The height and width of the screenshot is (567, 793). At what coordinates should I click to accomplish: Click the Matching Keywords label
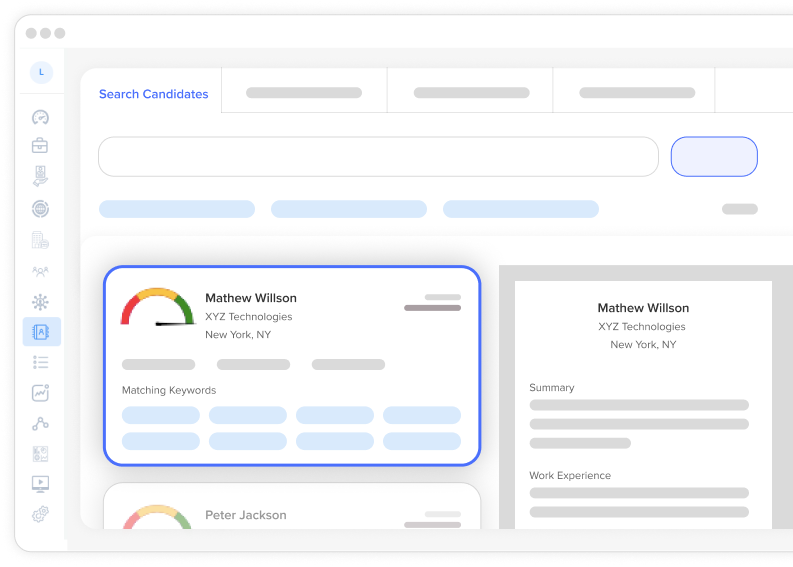point(169,390)
